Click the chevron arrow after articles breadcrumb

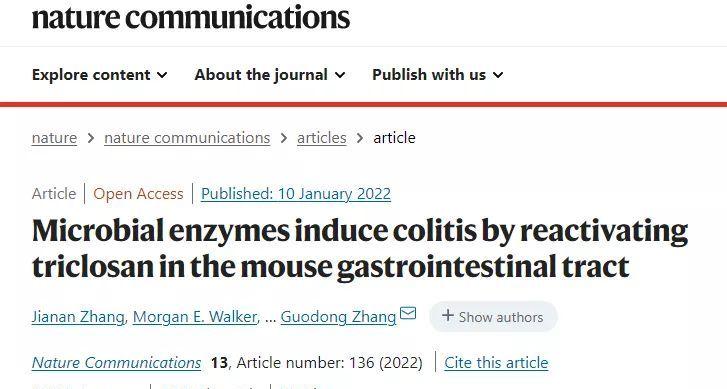pos(360,138)
